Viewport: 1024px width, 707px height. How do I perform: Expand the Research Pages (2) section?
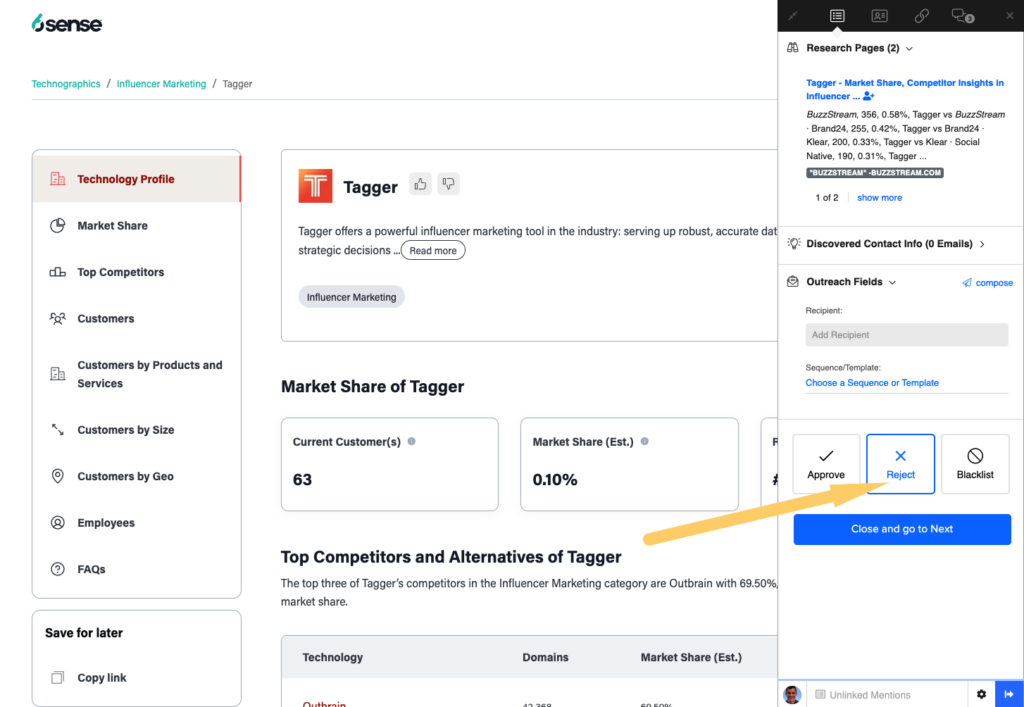pyautogui.click(x=908, y=48)
